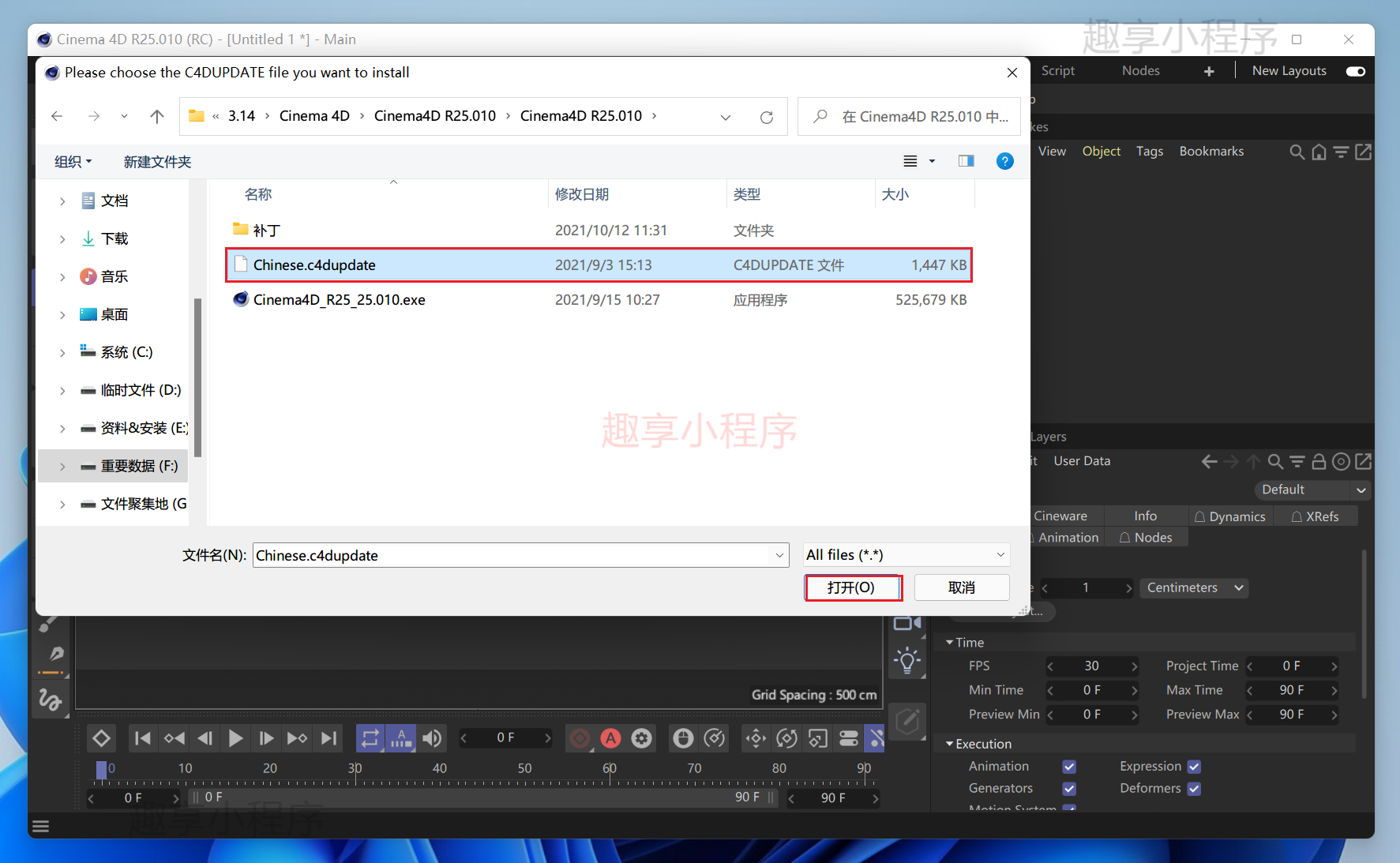This screenshot has height=863, width=1400.
Task: Open the Centimeters unit dropdown
Action: pos(1194,587)
